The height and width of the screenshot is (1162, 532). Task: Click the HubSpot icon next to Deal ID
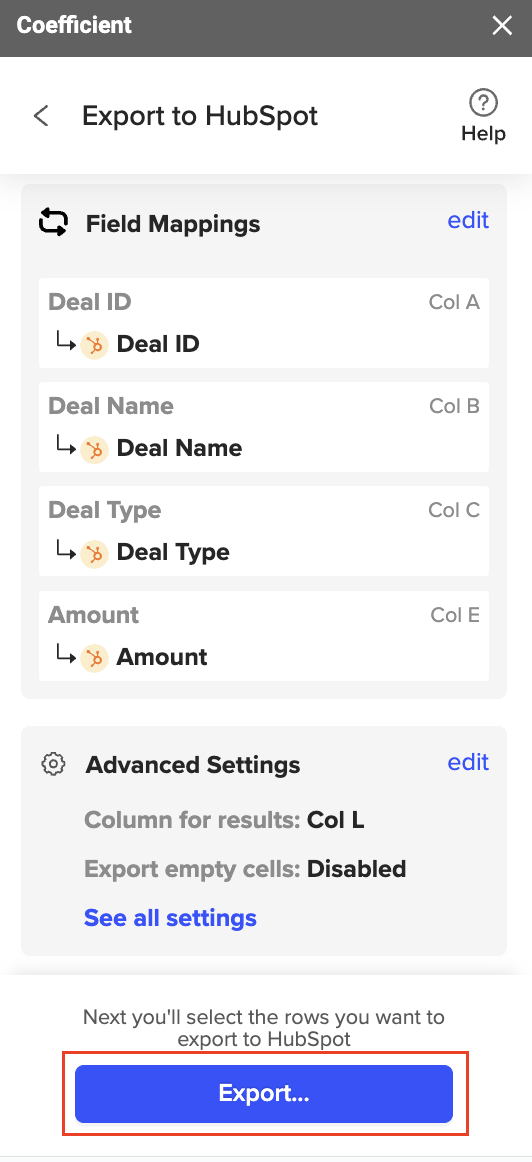coord(94,345)
